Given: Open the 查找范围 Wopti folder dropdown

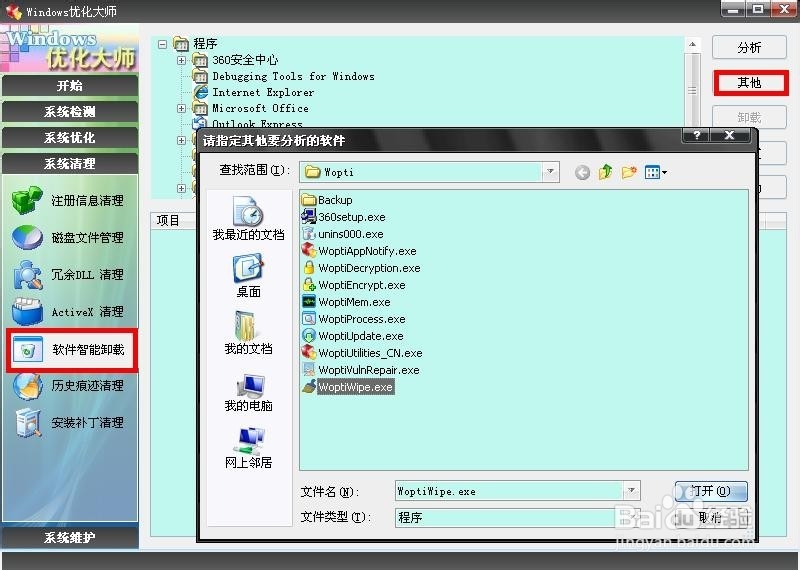Looking at the screenshot, I should click(x=550, y=171).
